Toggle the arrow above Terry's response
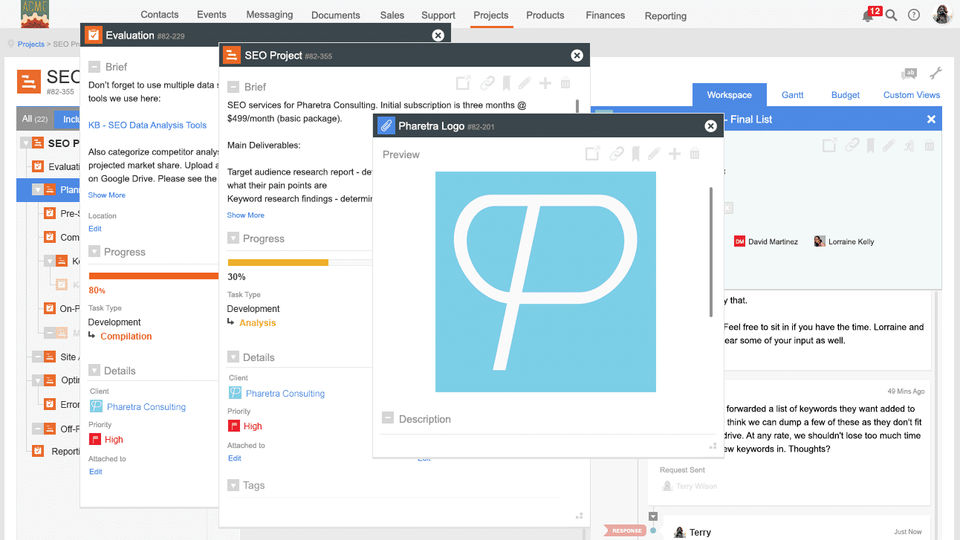This screenshot has height=540, width=960. click(653, 516)
